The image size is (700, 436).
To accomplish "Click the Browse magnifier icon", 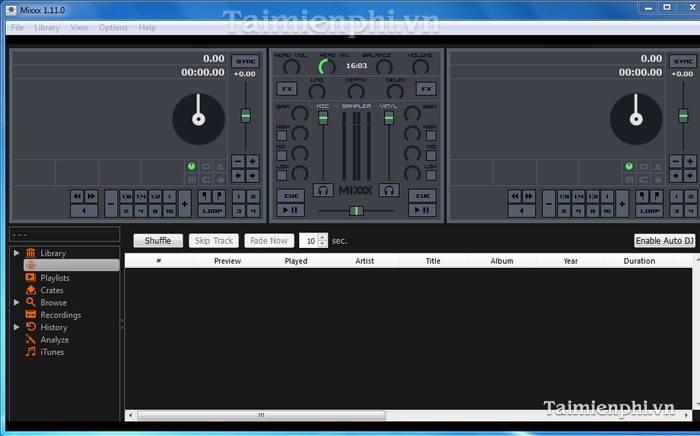I will pos(30,302).
